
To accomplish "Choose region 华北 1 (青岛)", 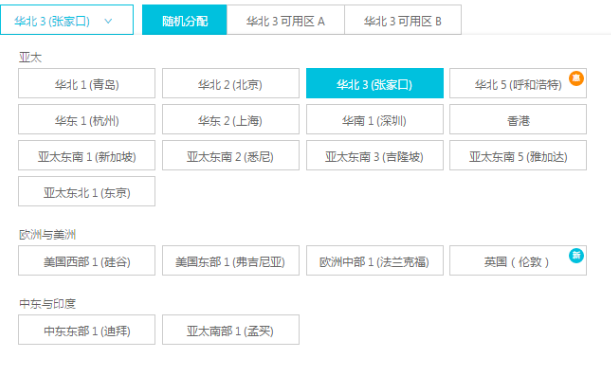I will [x=87, y=83].
